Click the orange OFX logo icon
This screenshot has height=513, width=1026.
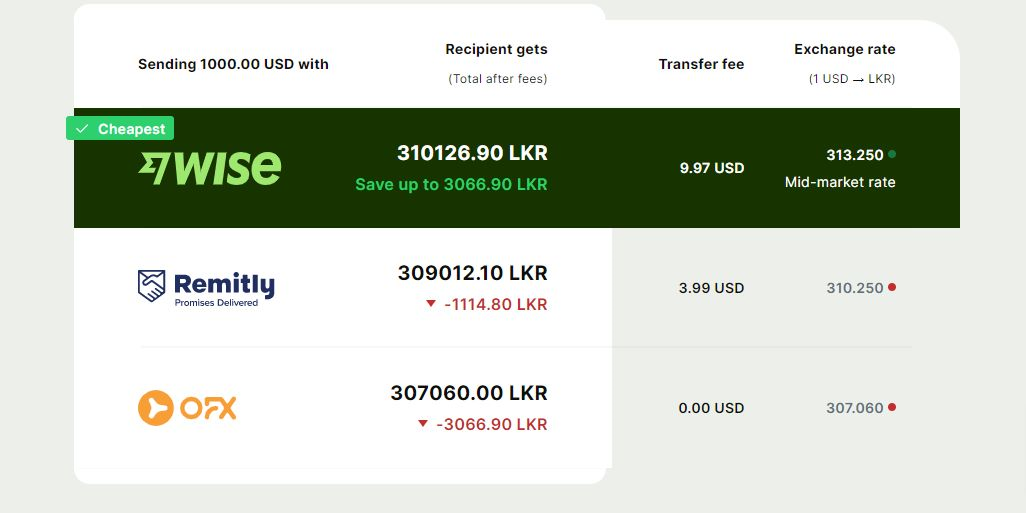[156, 408]
